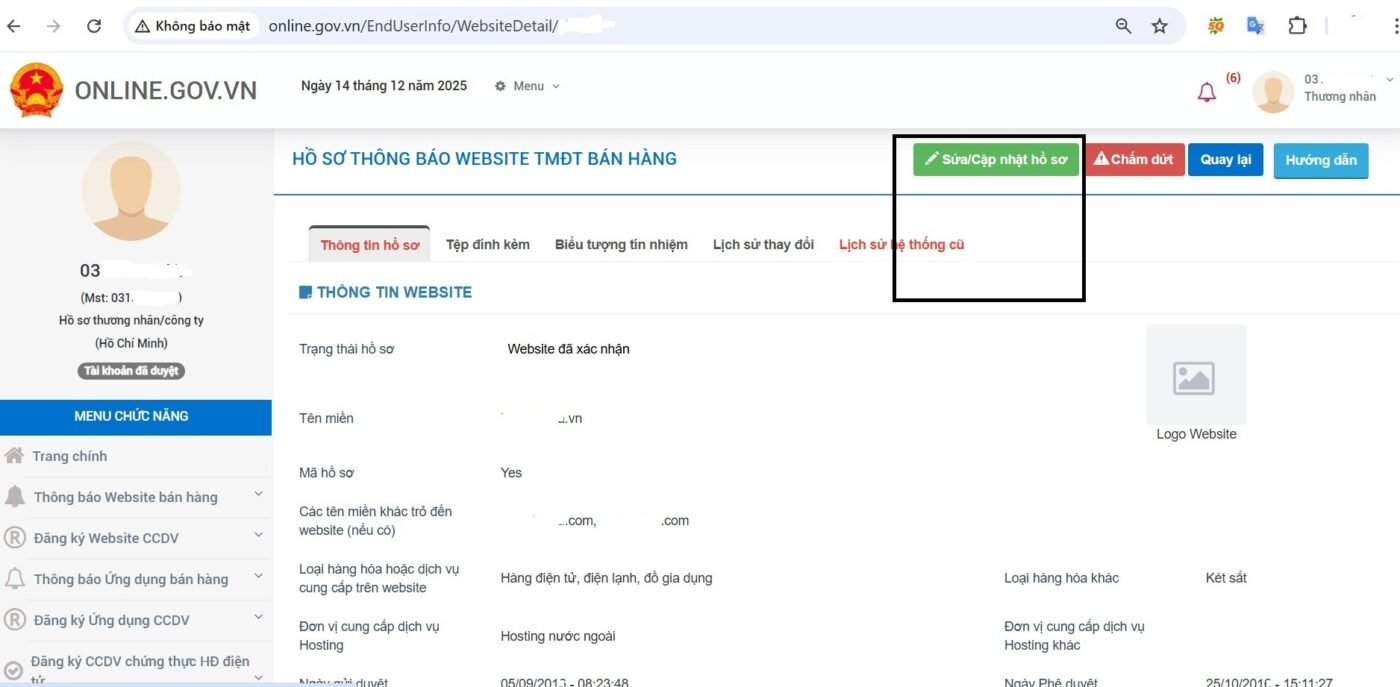The height and width of the screenshot is (687, 1400).
Task: Open the user account dropdown for Thương nhân
Action: click(1340, 90)
